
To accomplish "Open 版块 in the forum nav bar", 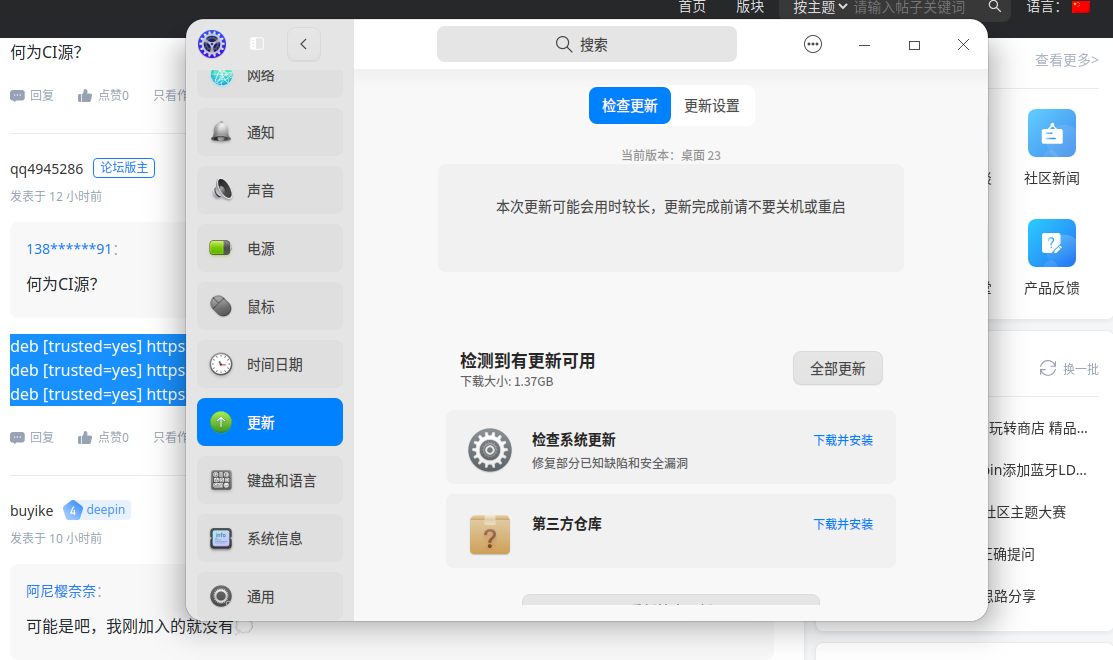I will [x=750, y=7].
